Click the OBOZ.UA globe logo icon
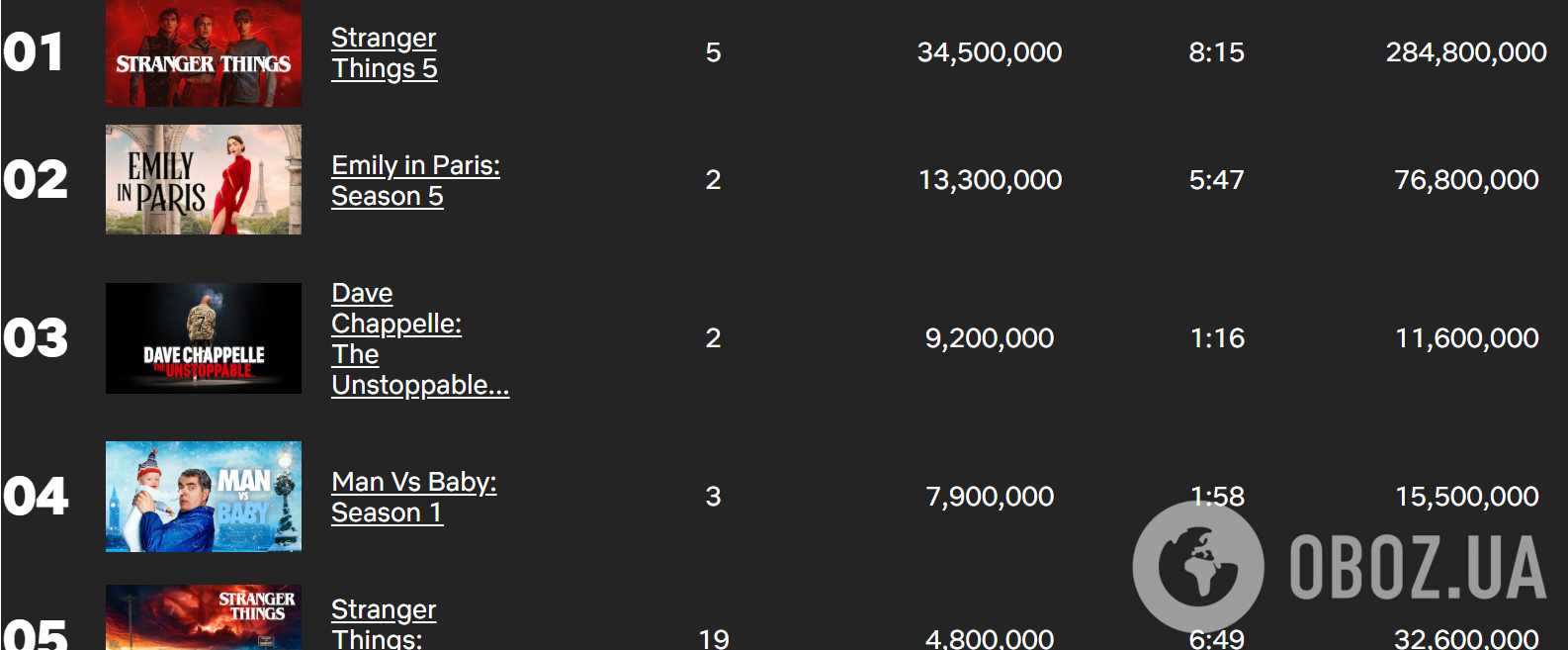Image resolution: width=1568 pixels, height=650 pixels. (x=1197, y=566)
